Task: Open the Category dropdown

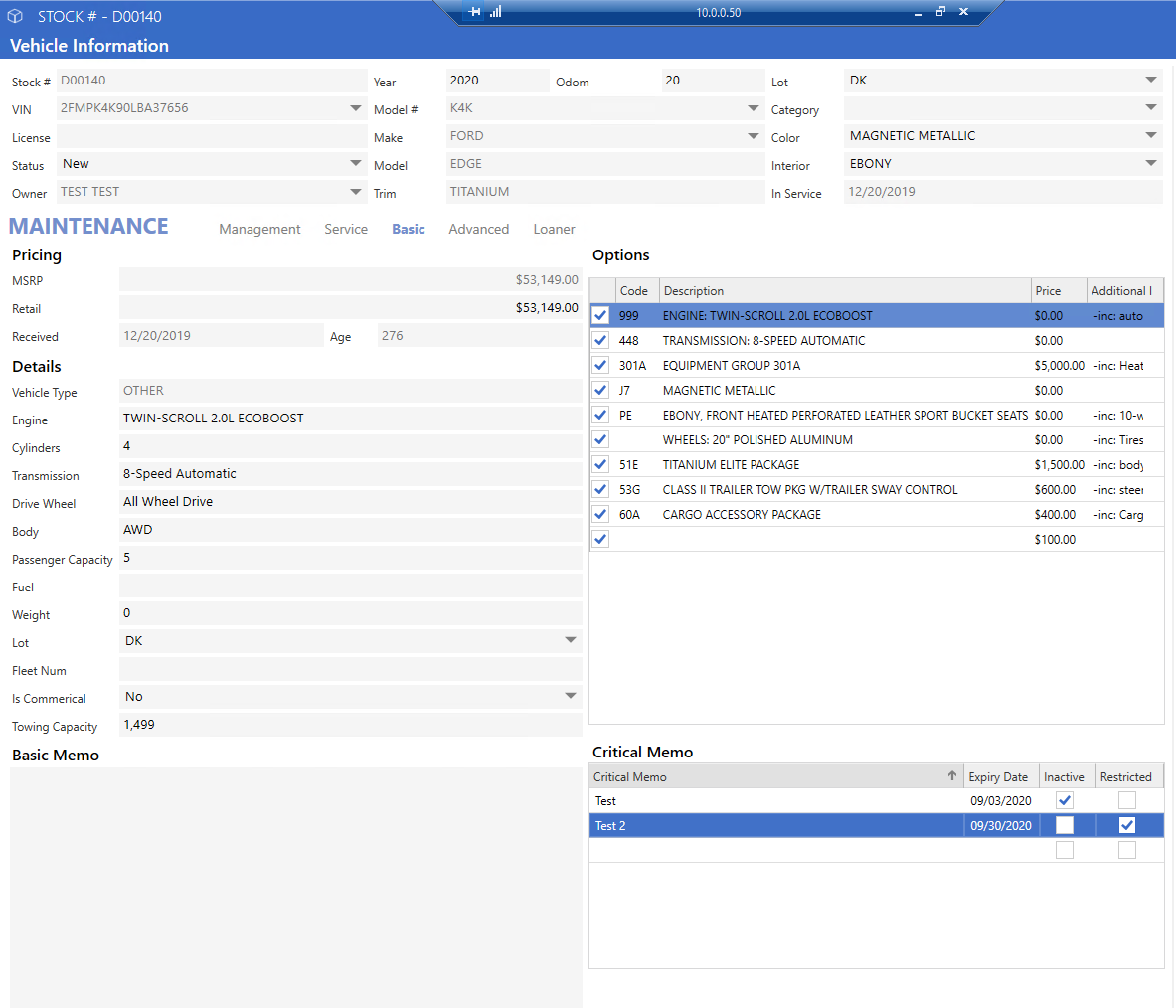Action: [1151, 108]
